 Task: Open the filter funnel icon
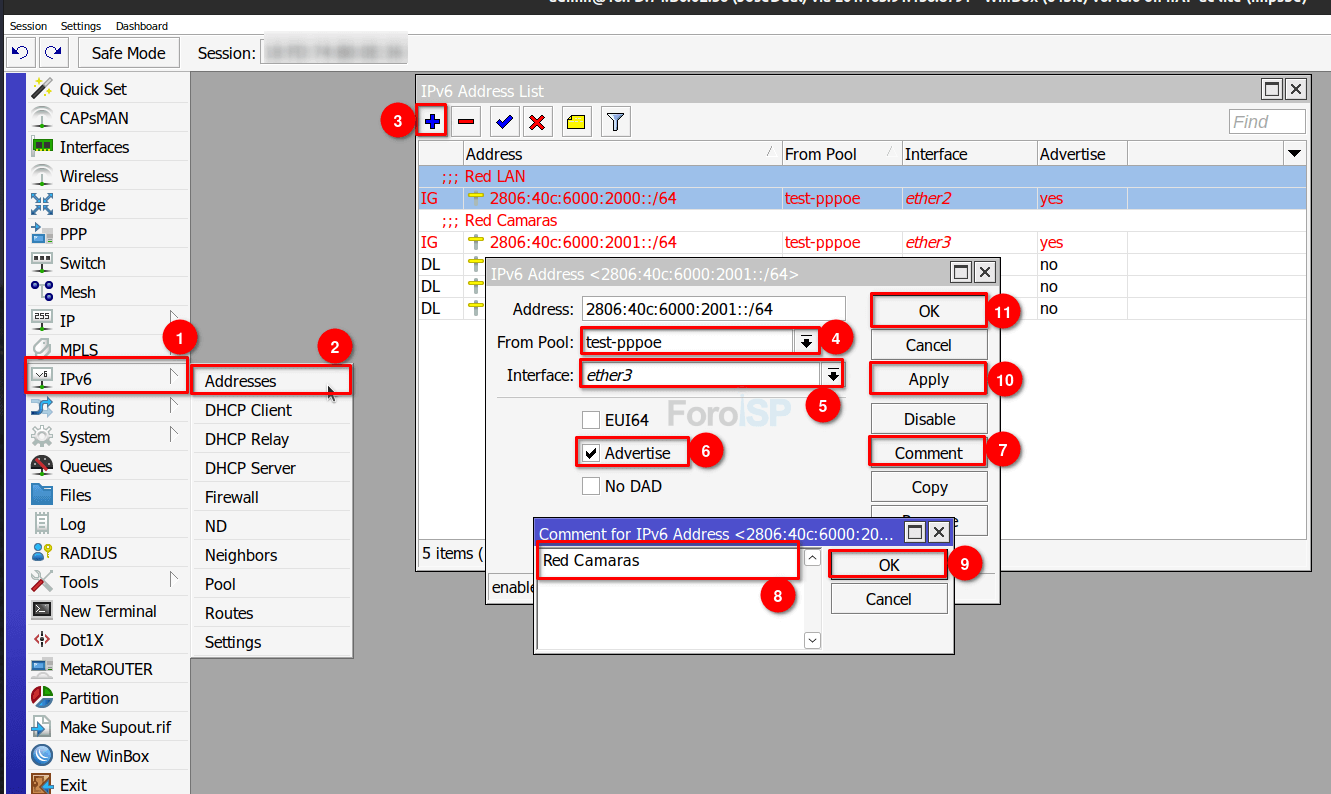click(616, 122)
